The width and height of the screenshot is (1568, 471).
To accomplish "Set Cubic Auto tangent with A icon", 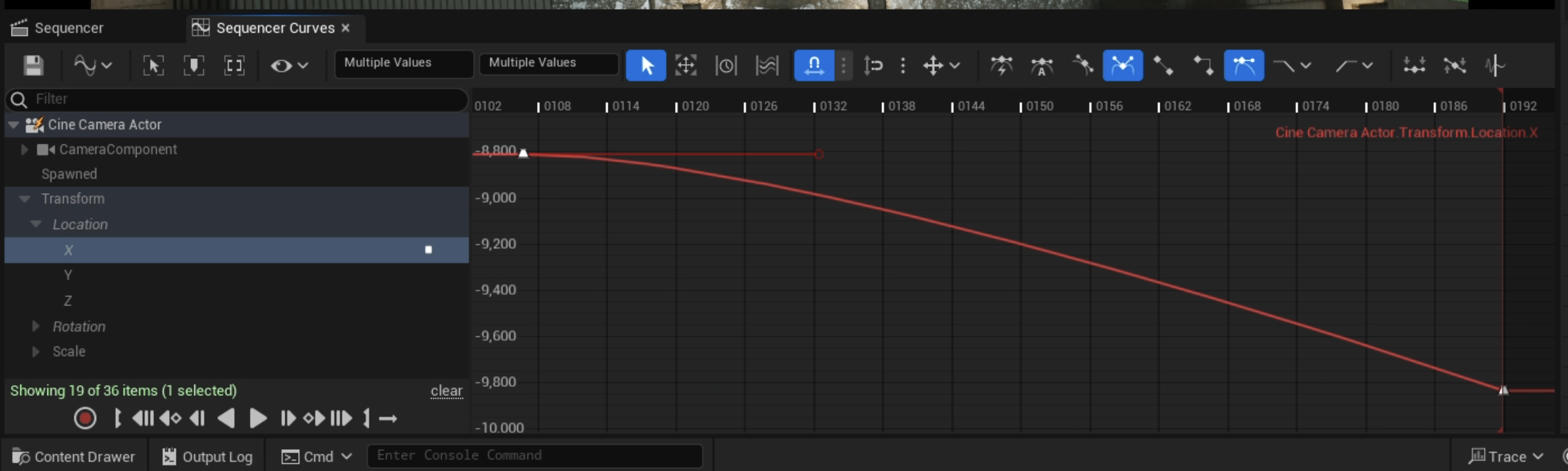I will pyautogui.click(x=1042, y=65).
